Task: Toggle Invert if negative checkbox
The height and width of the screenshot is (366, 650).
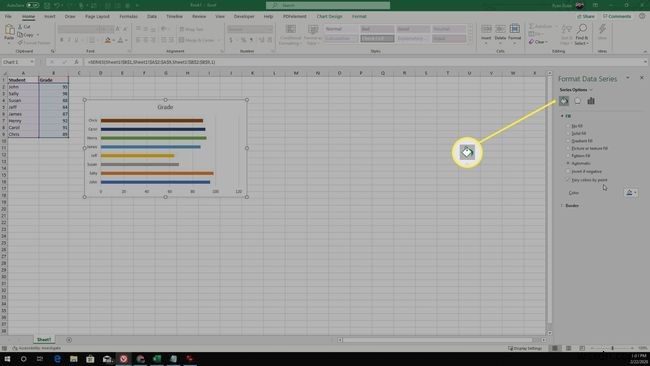Action: click(x=568, y=171)
